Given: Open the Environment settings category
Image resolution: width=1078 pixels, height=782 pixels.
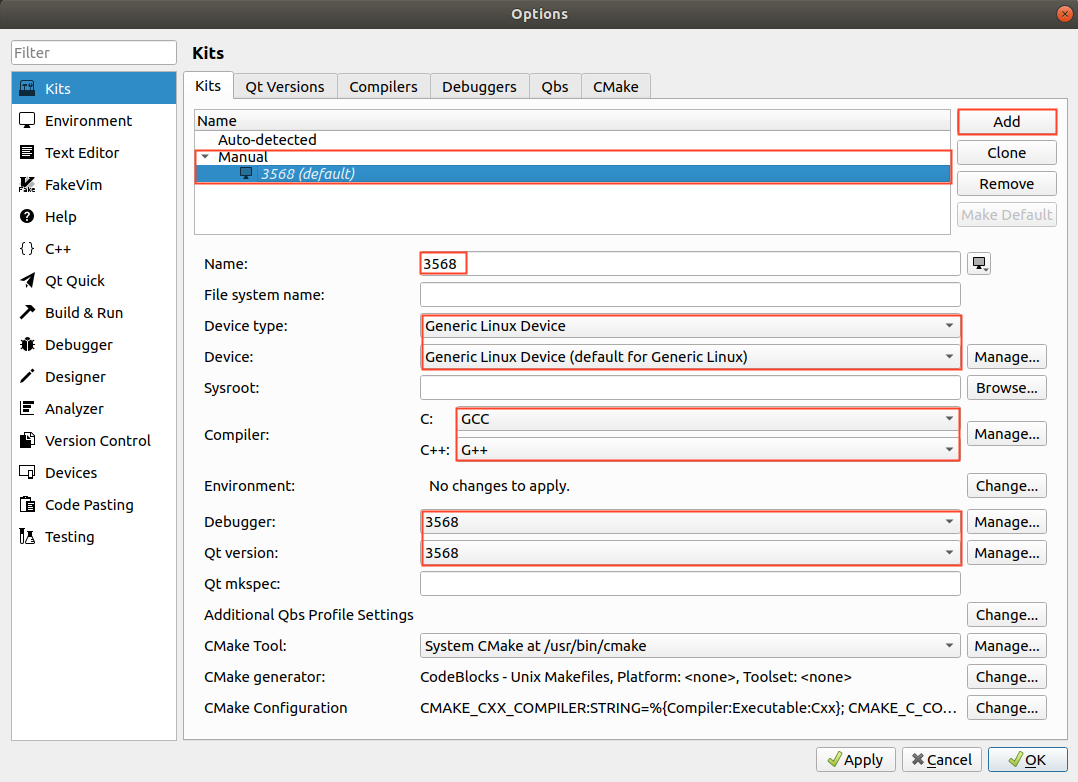Looking at the screenshot, I should coord(88,121).
